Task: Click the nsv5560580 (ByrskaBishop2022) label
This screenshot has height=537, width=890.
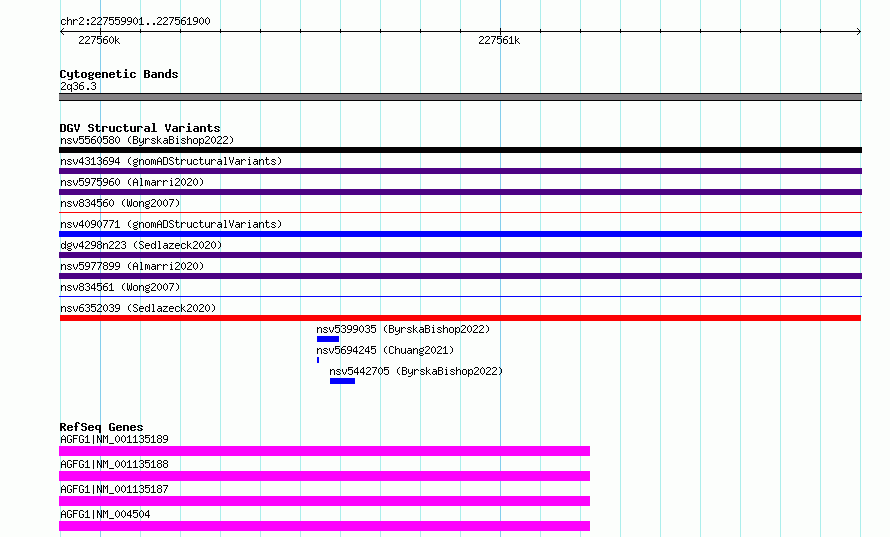Action: [147, 140]
